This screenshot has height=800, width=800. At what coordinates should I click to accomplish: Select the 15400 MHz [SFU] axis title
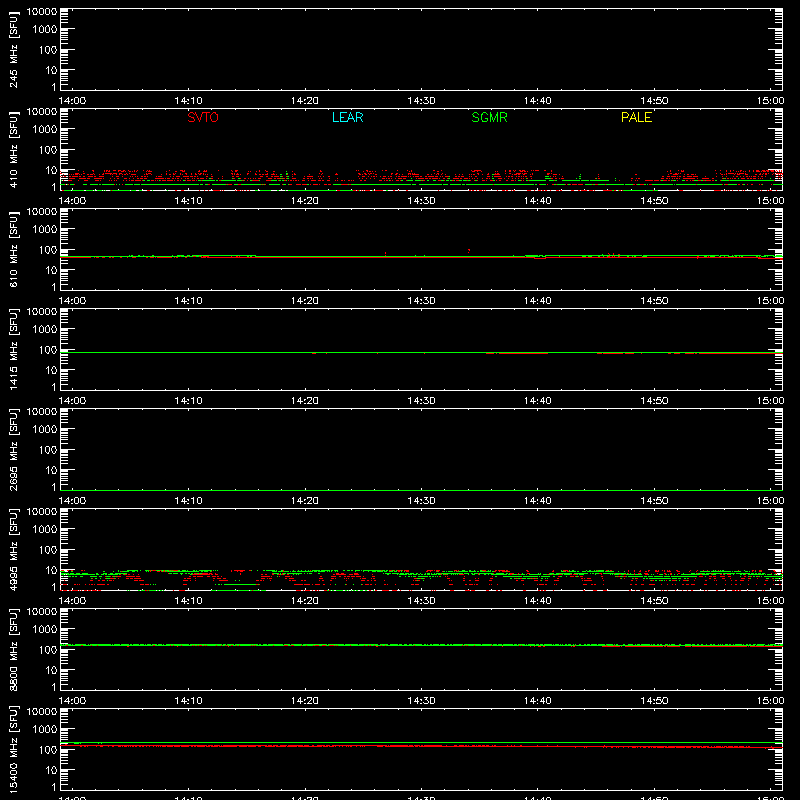coord(14,749)
